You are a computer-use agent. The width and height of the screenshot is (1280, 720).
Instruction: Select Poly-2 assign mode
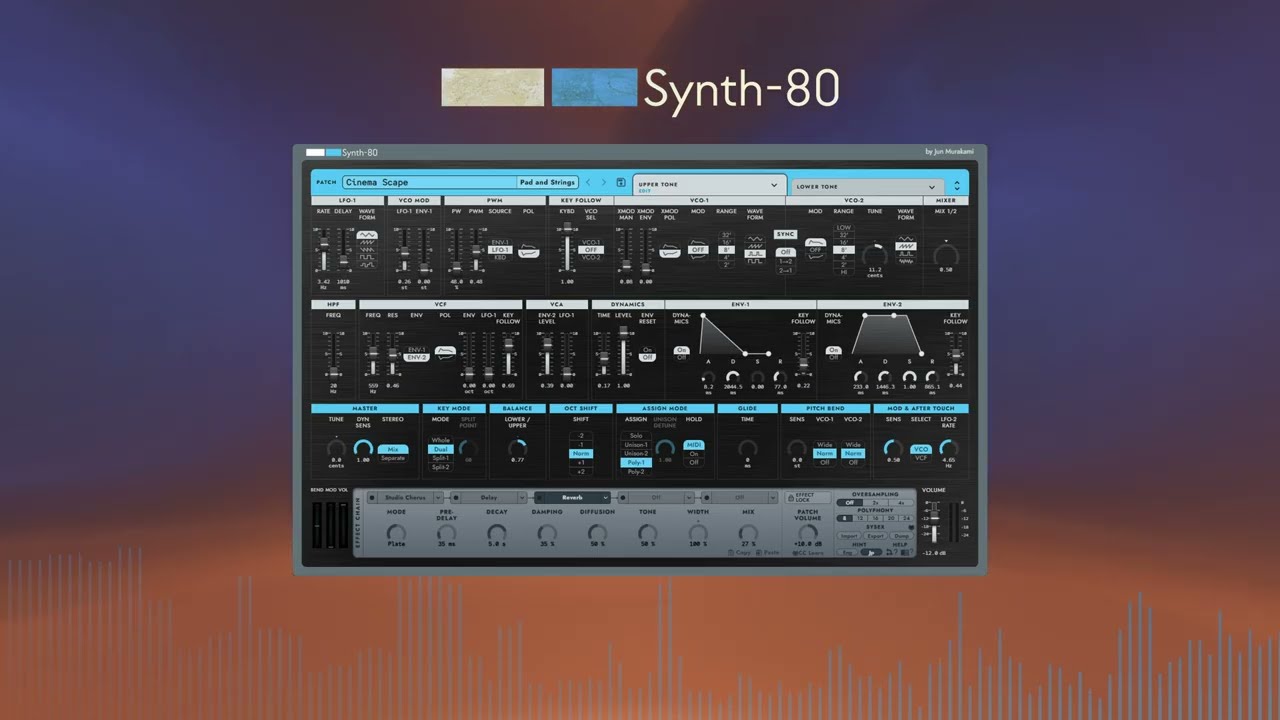click(x=636, y=472)
